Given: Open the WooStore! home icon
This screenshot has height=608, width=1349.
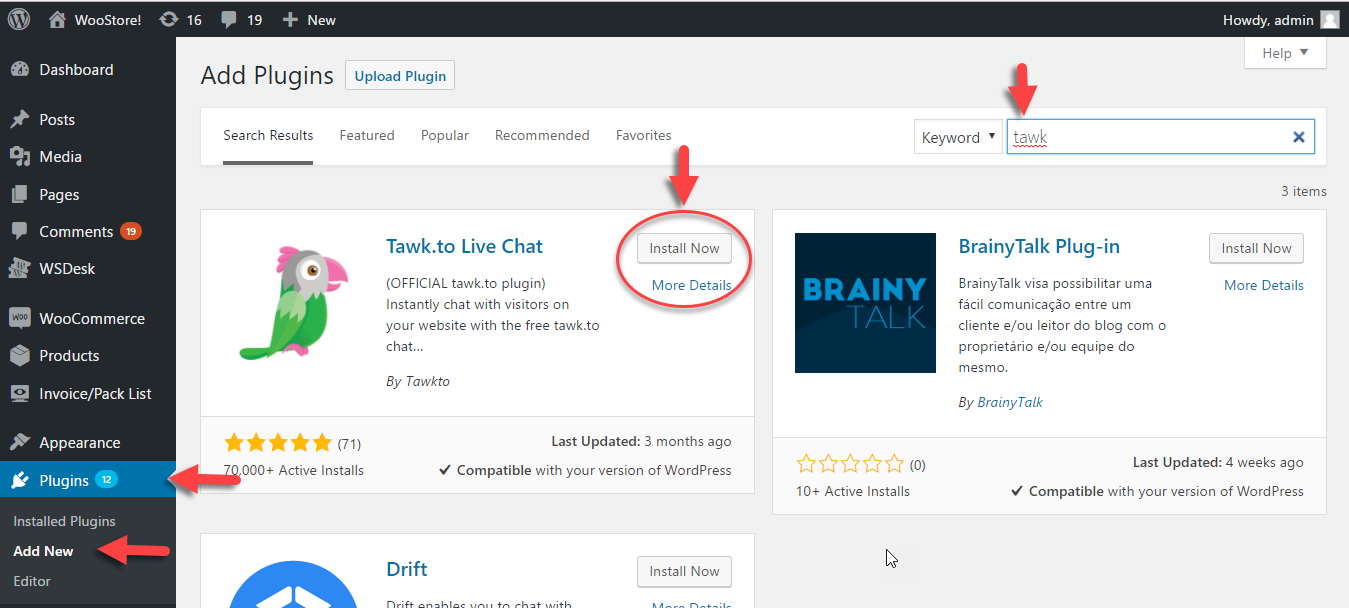Looking at the screenshot, I should pos(58,19).
